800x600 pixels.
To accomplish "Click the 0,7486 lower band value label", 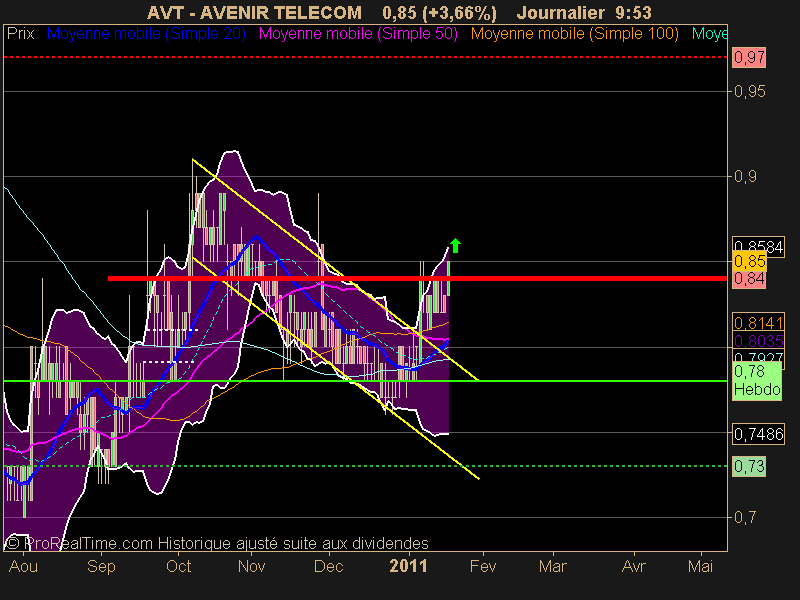I will [758, 434].
